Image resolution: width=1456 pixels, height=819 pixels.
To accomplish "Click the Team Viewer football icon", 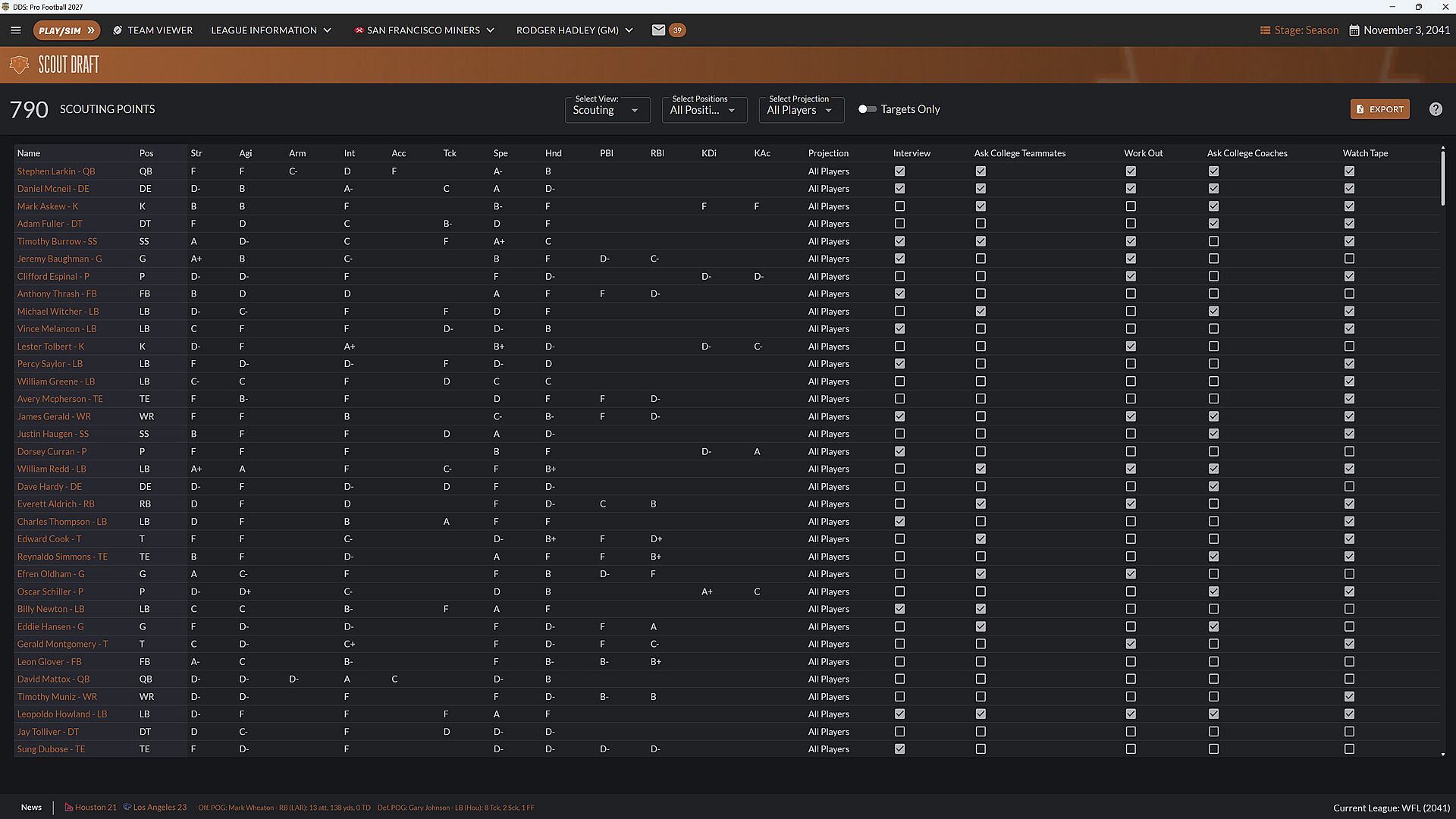I will (118, 30).
